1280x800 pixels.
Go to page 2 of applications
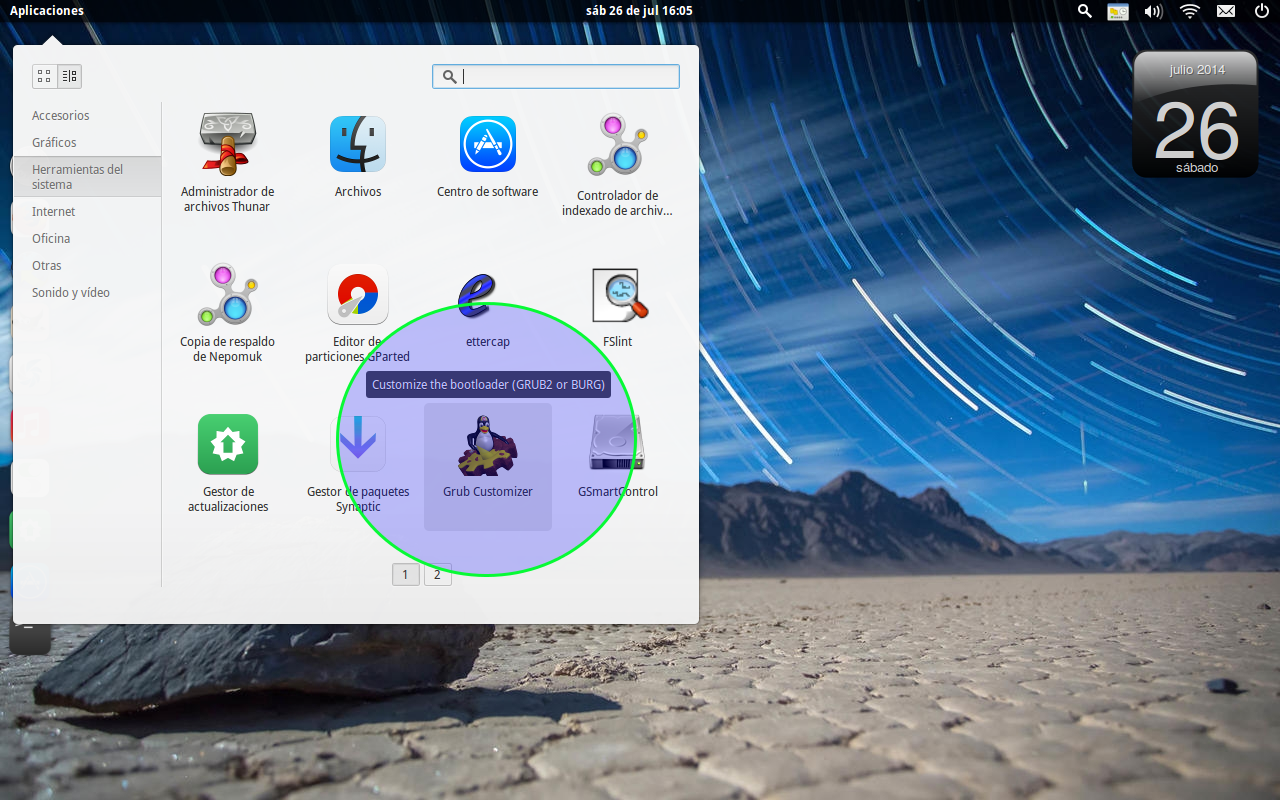pos(438,574)
